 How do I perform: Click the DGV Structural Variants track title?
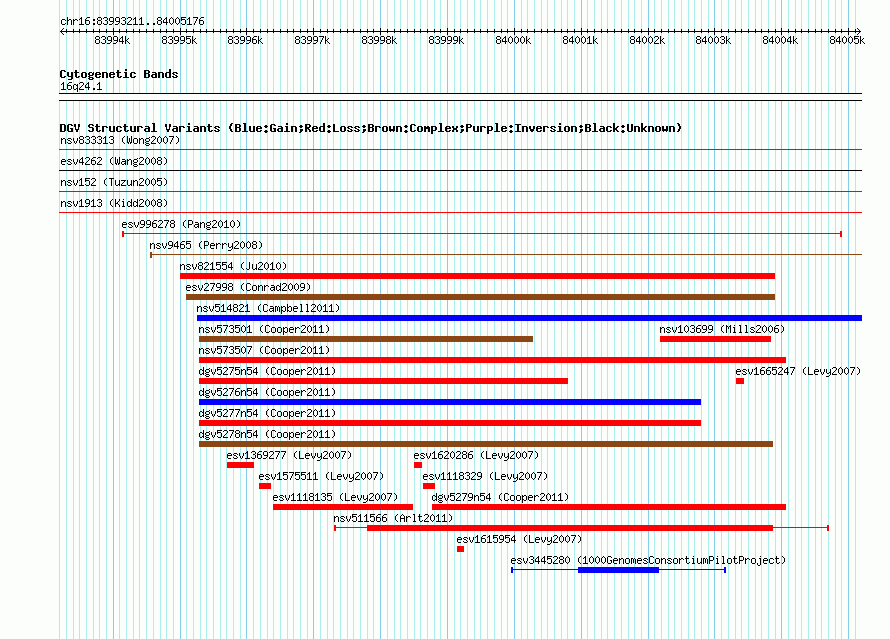371,128
